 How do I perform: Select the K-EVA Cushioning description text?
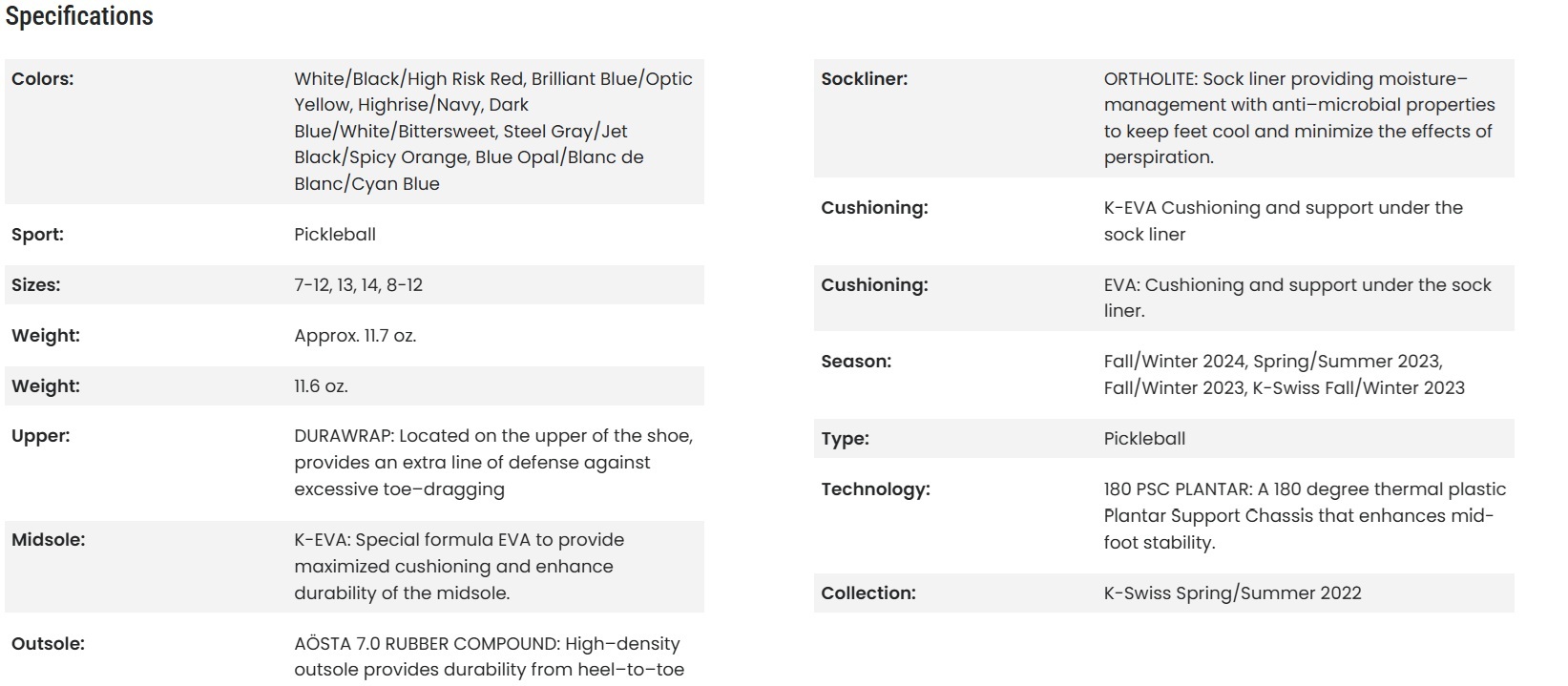pos(1283,221)
